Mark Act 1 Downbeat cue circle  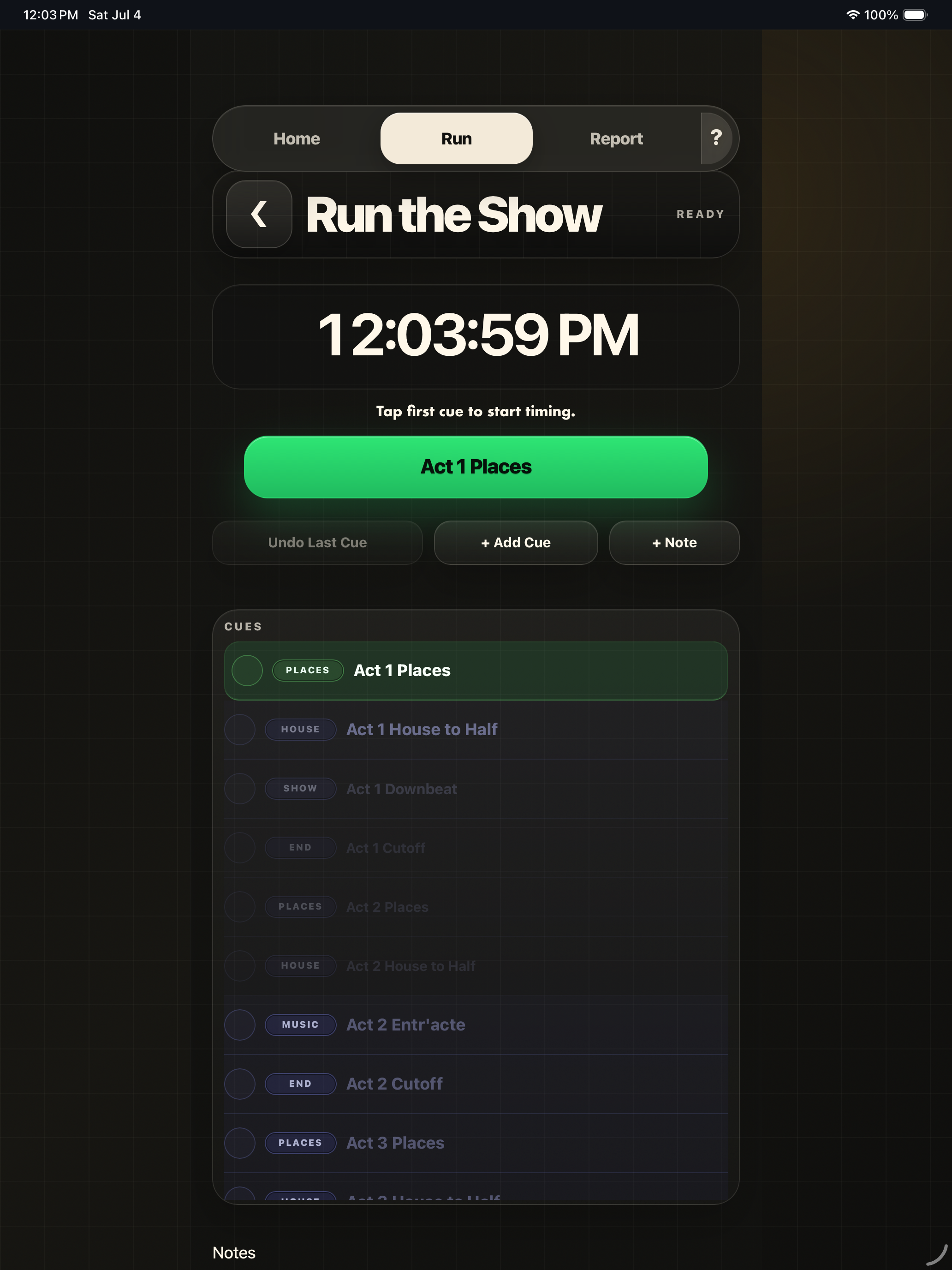coord(240,789)
